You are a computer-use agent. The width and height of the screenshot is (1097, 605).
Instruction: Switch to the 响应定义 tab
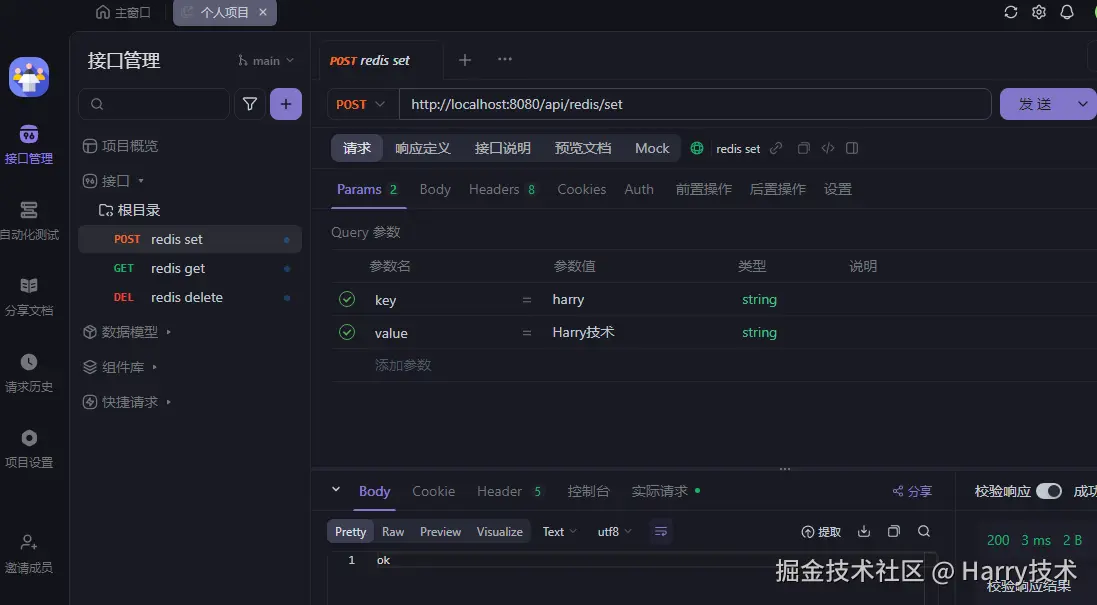[x=423, y=148]
